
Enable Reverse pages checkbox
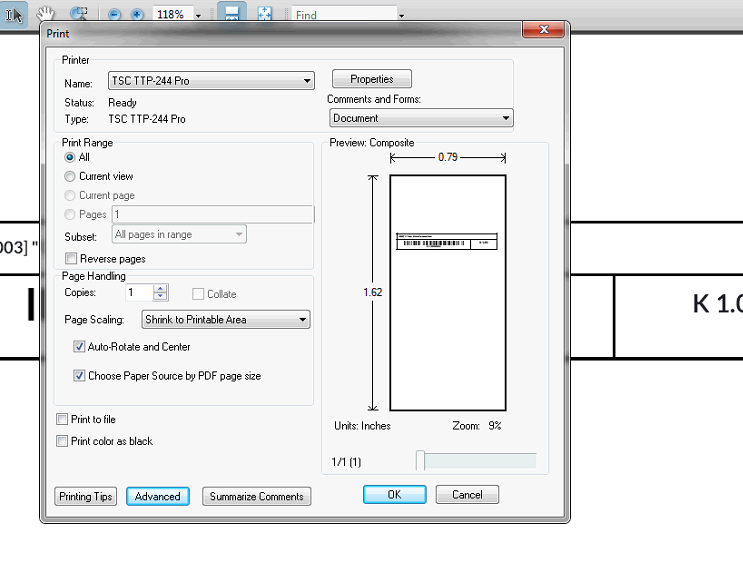tap(71, 258)
